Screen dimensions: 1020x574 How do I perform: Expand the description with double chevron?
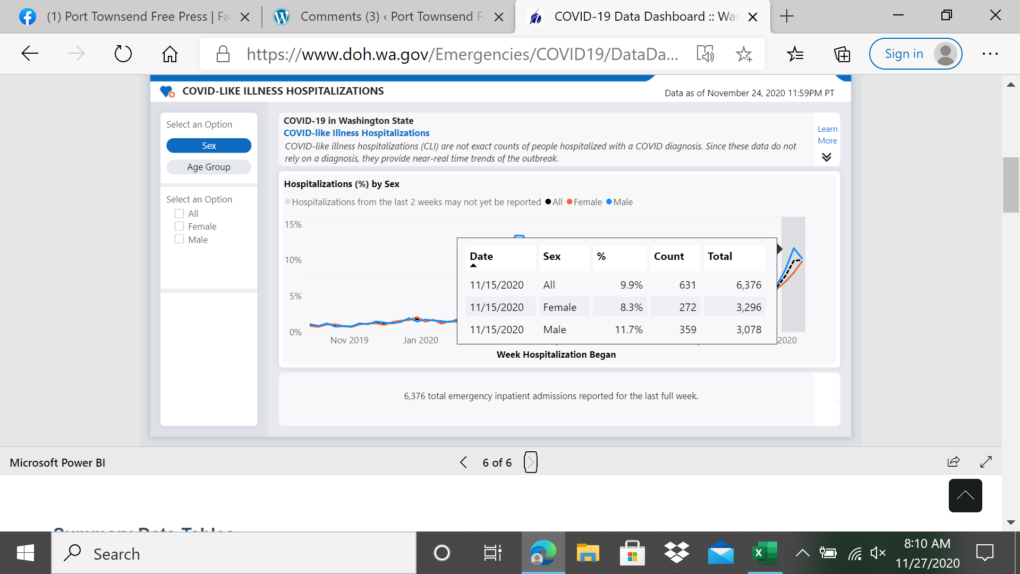(826, 157)
